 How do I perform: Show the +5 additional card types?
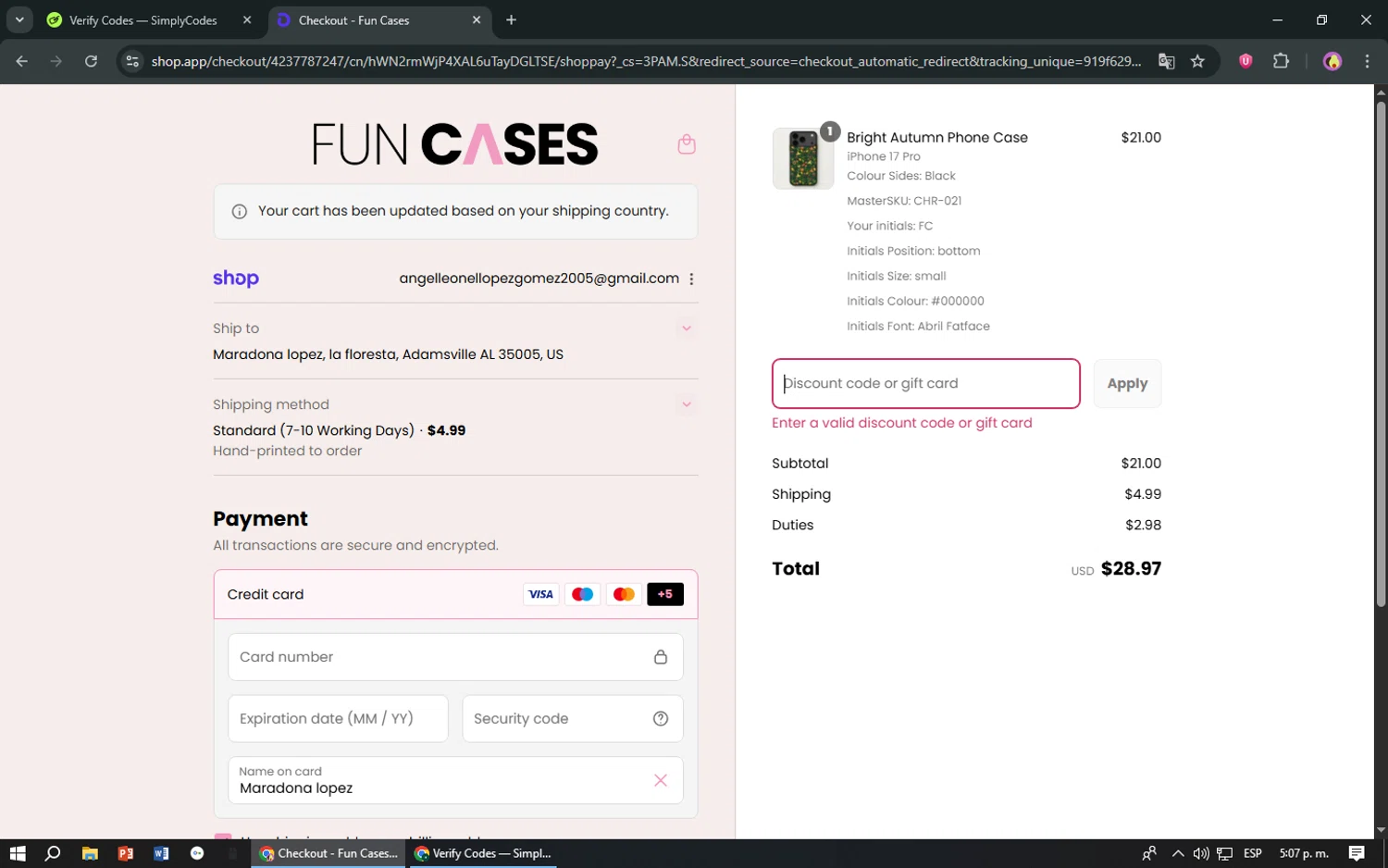(665, 594)
